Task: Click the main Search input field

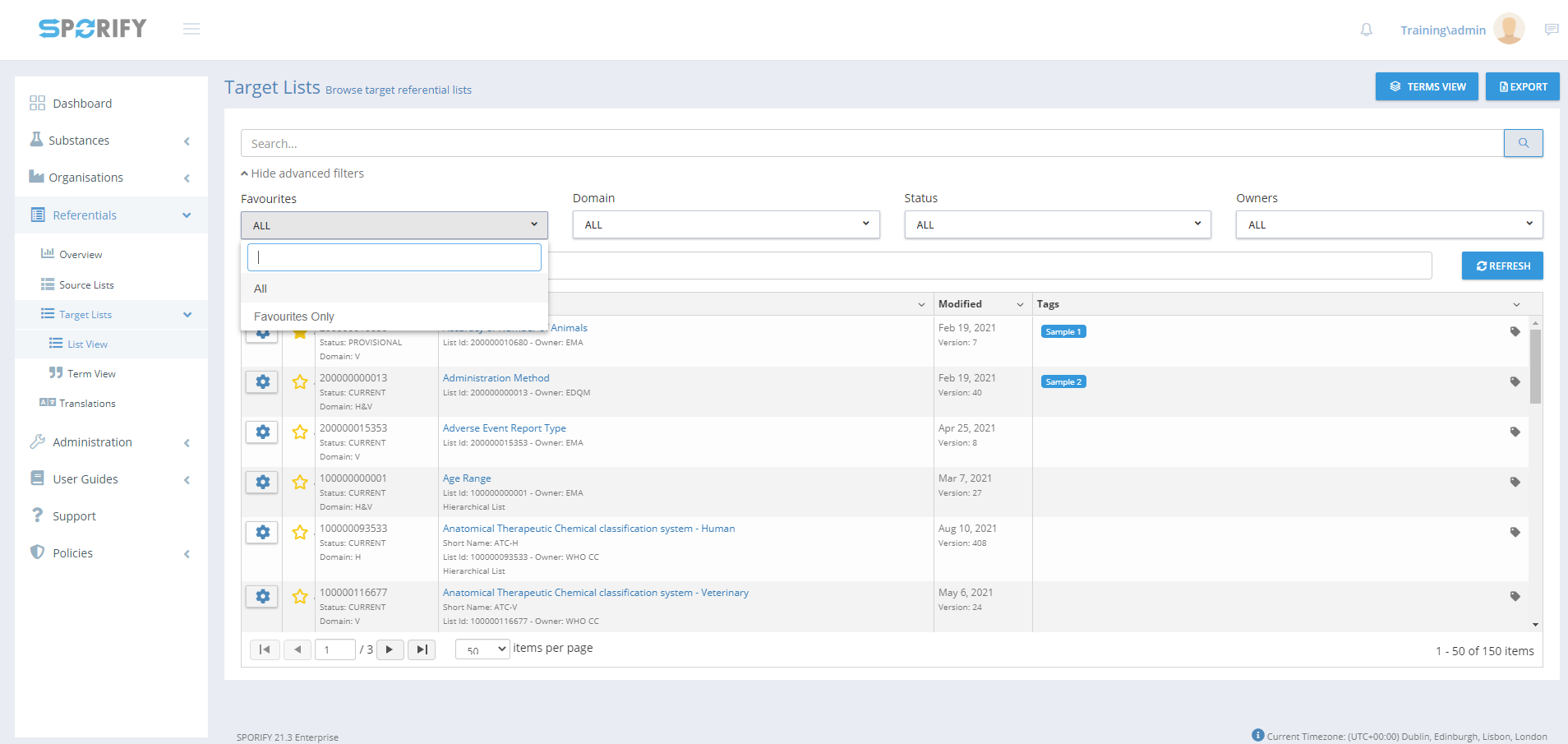Action: pyautogui.click(x=871, y=143)
